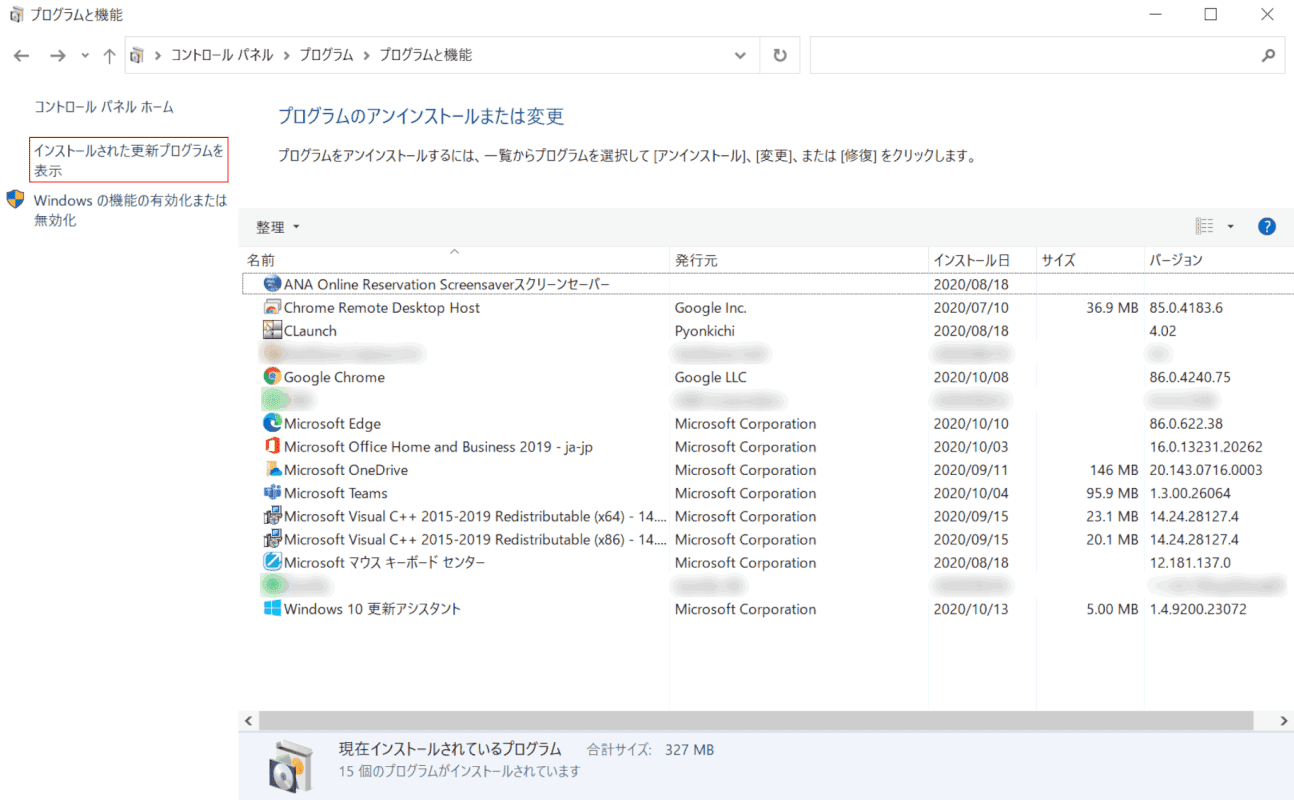Select the Microsoft Teams row name

335,493
